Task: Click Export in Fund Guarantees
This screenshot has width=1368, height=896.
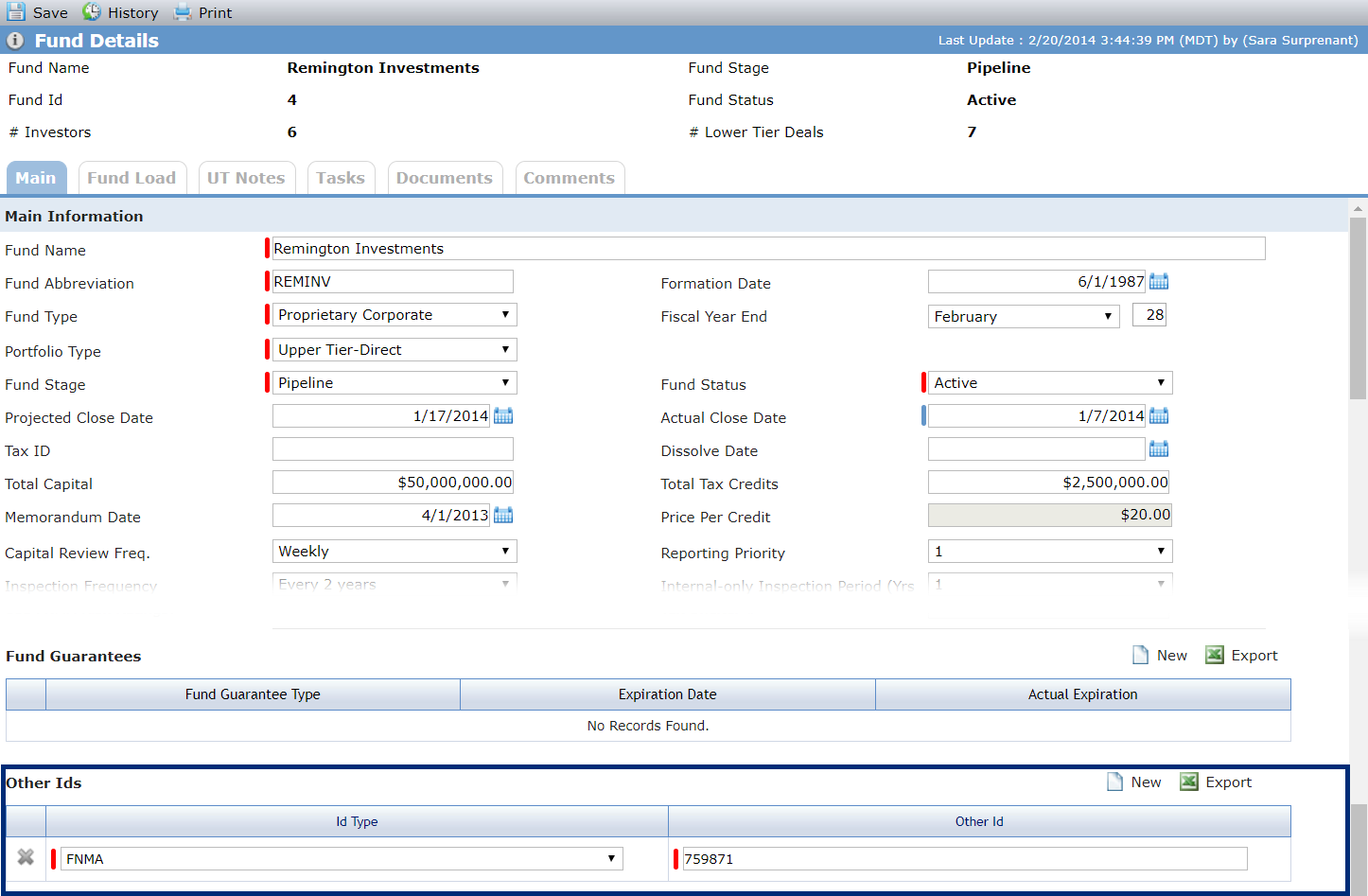Action: point(1254,656)
